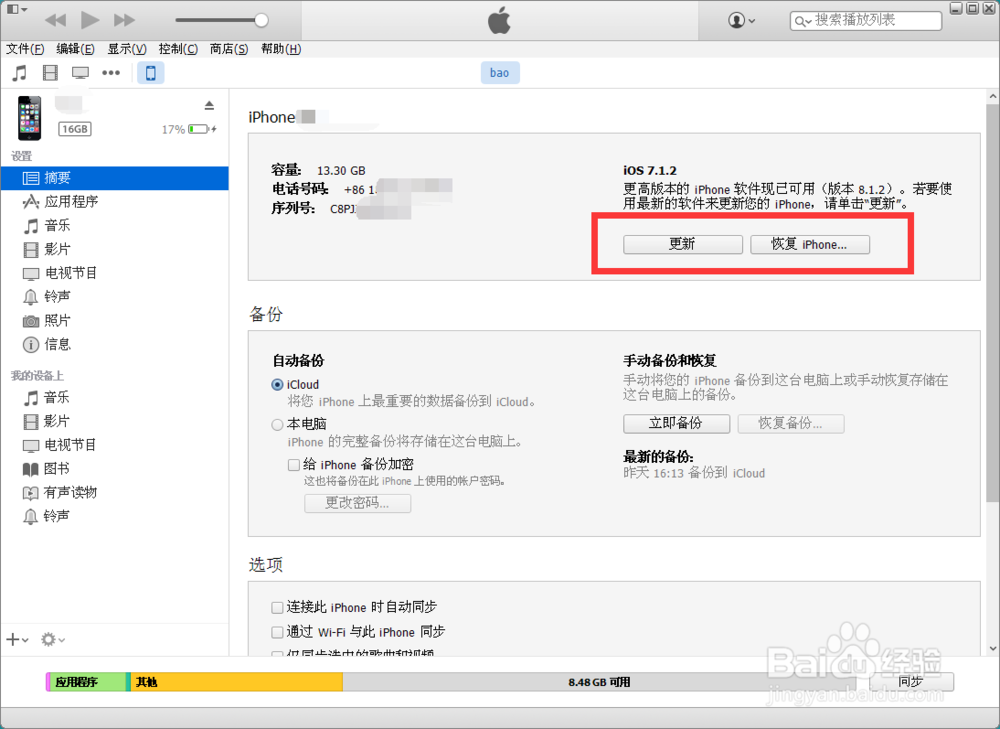Click the scrollbar up arrow
The image size is (1000, 729).
(x=993, y=97)
